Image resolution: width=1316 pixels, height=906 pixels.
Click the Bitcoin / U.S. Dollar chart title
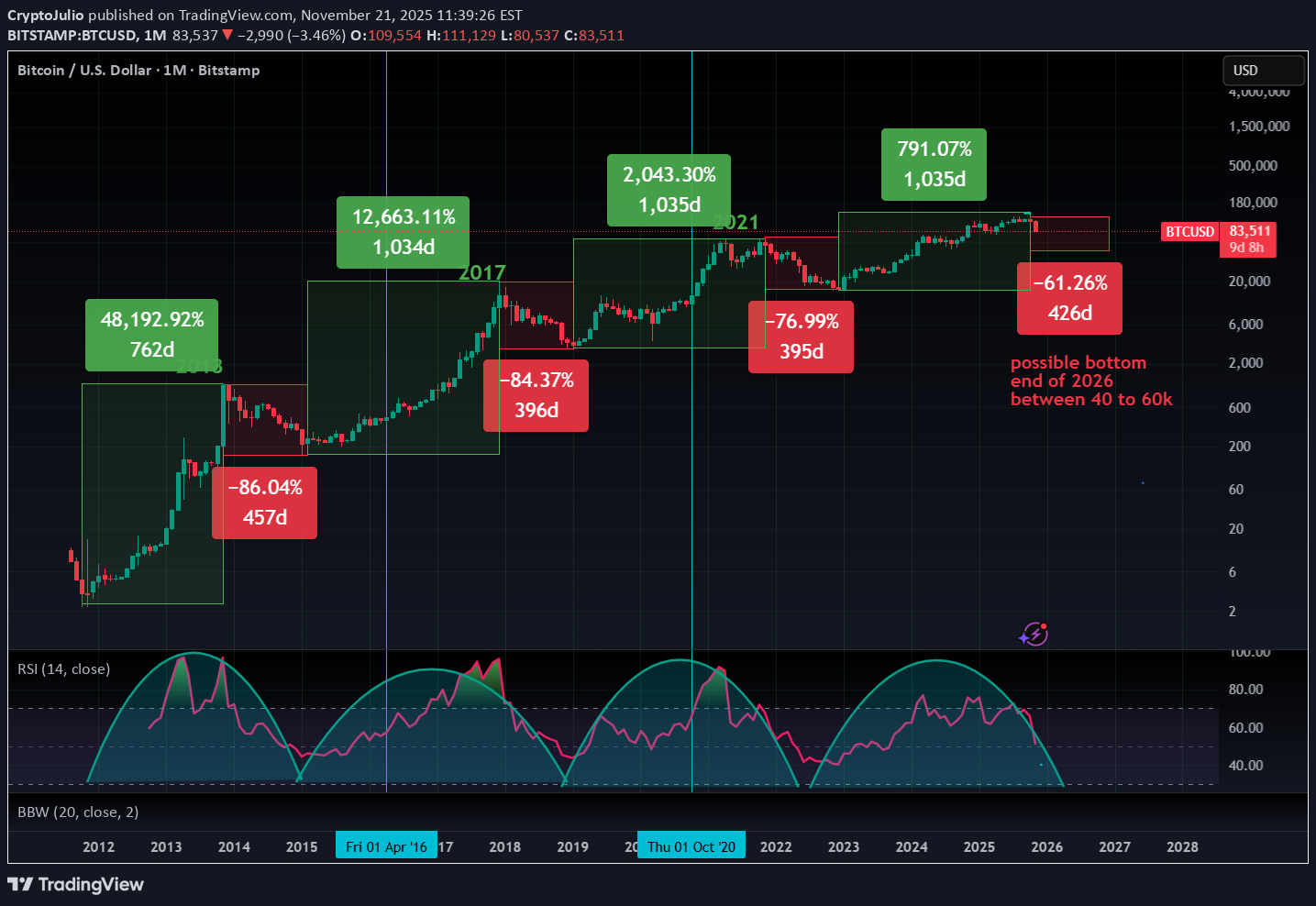coord(138,70)
